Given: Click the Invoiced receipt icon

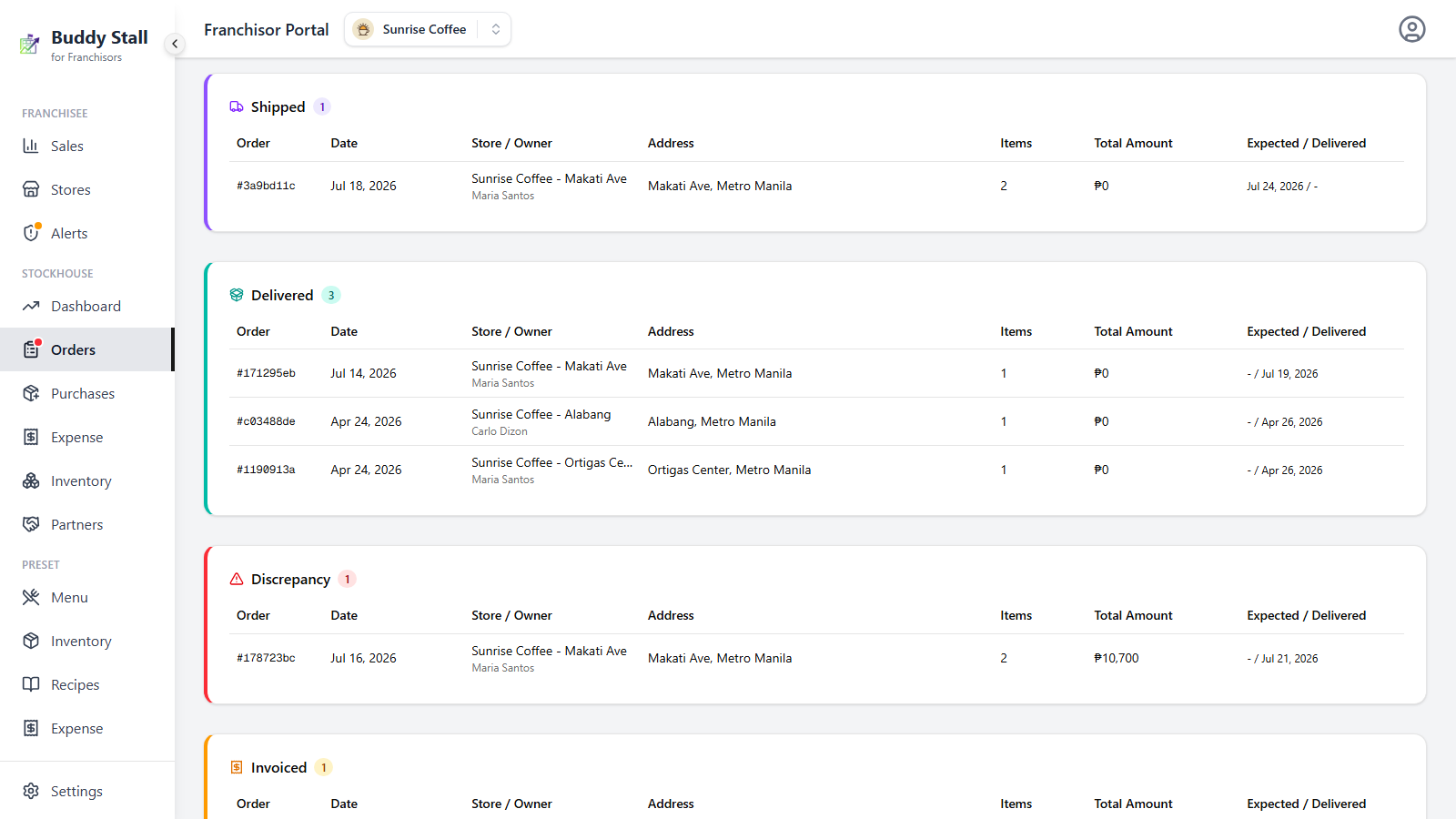Looking at the screenshot, I should click(x=237, y=767).
